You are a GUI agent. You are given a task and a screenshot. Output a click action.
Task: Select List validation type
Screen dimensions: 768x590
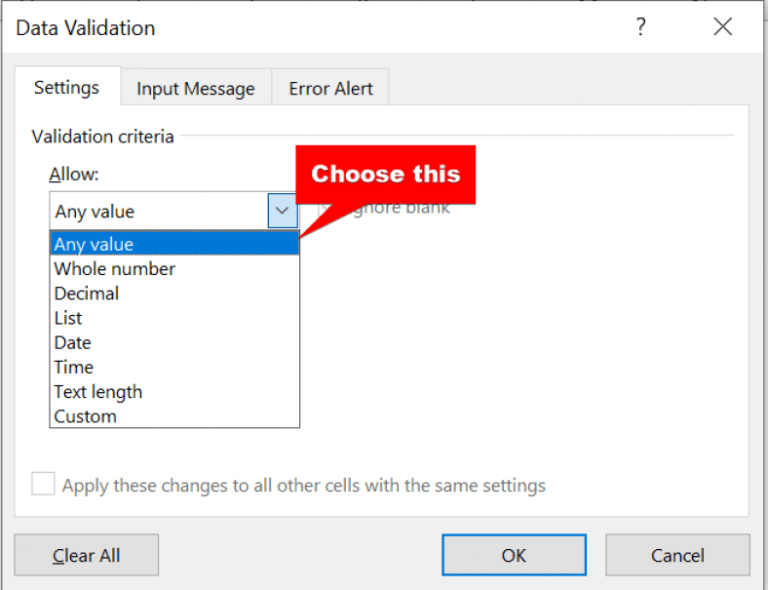pyautogui.click(x=68, y=318)
